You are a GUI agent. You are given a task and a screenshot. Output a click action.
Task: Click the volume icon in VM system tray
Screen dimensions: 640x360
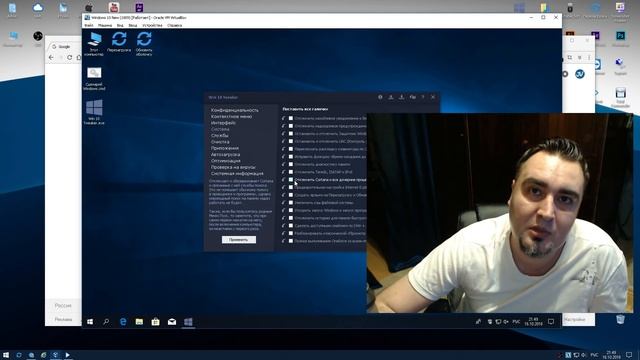(506, 322)
